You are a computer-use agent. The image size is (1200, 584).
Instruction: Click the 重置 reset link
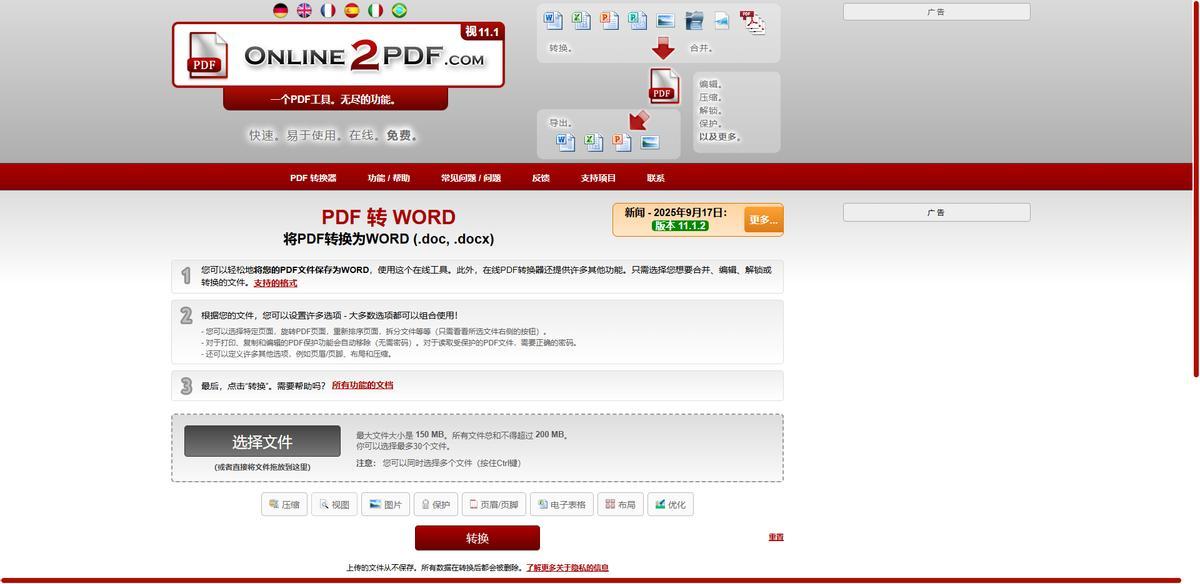775,537
